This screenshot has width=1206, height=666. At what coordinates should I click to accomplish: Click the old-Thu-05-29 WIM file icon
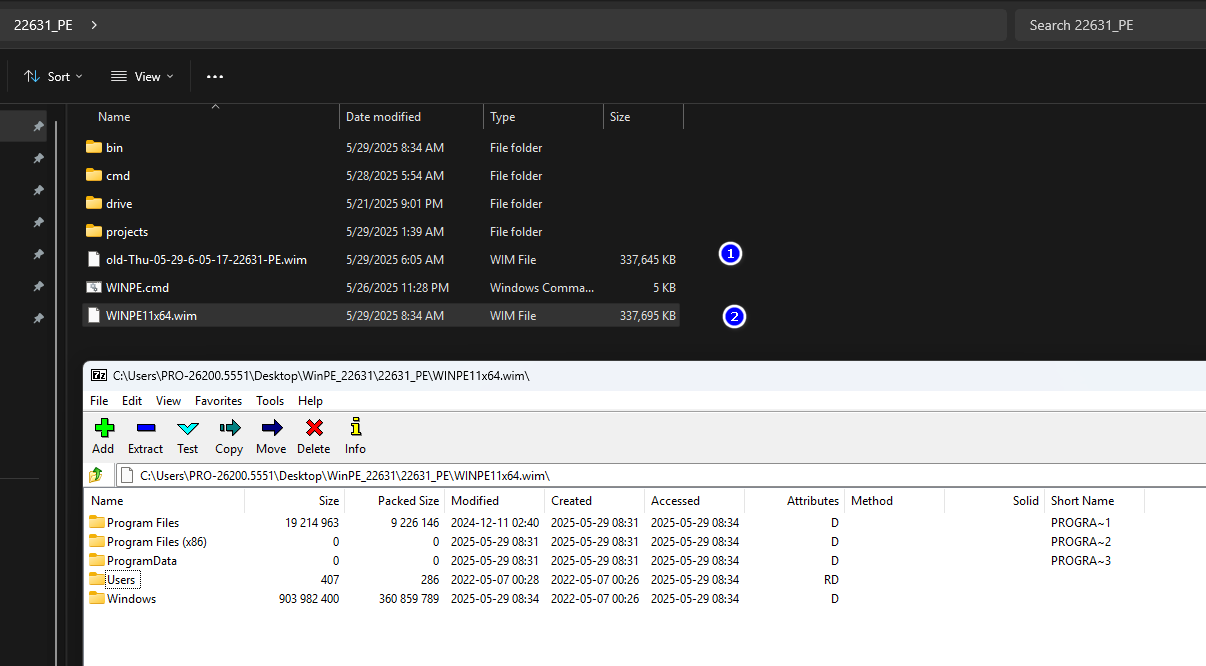94,259
